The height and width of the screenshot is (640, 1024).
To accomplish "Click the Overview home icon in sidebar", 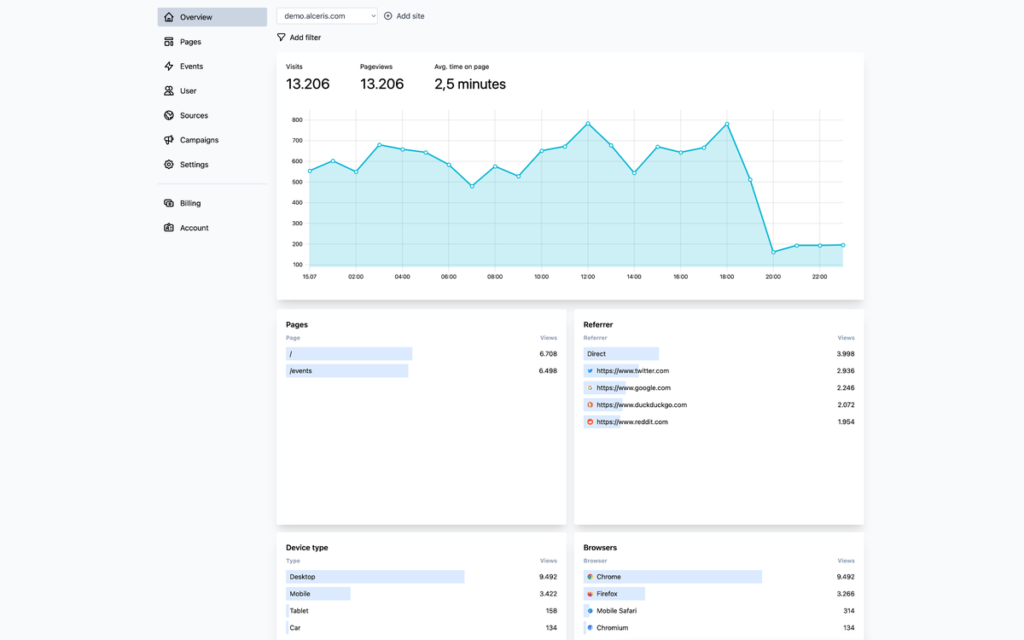I will pos(168,17).
